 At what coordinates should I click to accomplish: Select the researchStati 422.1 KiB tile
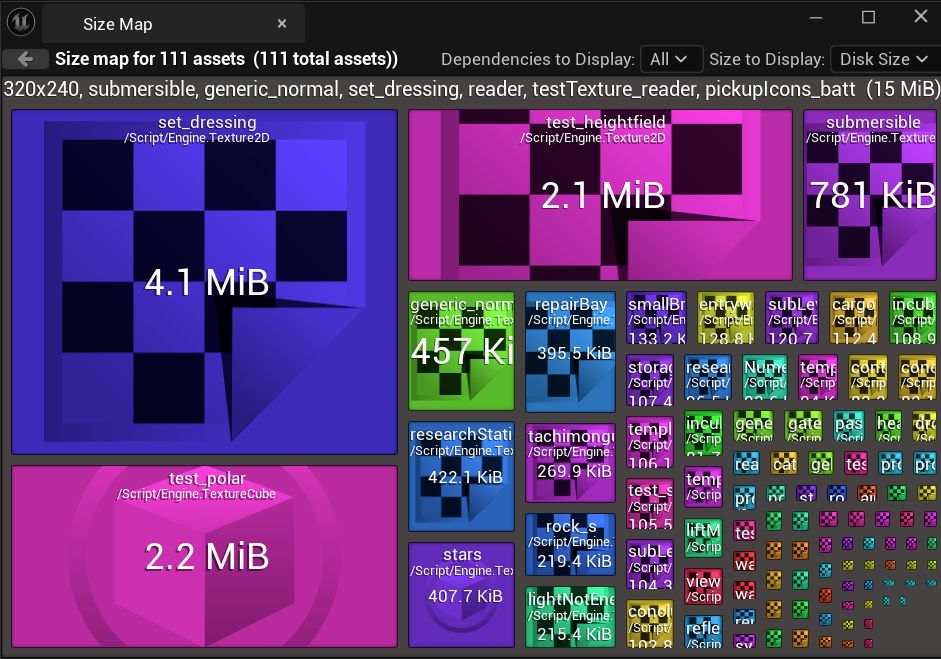click(x=461, y=477)
